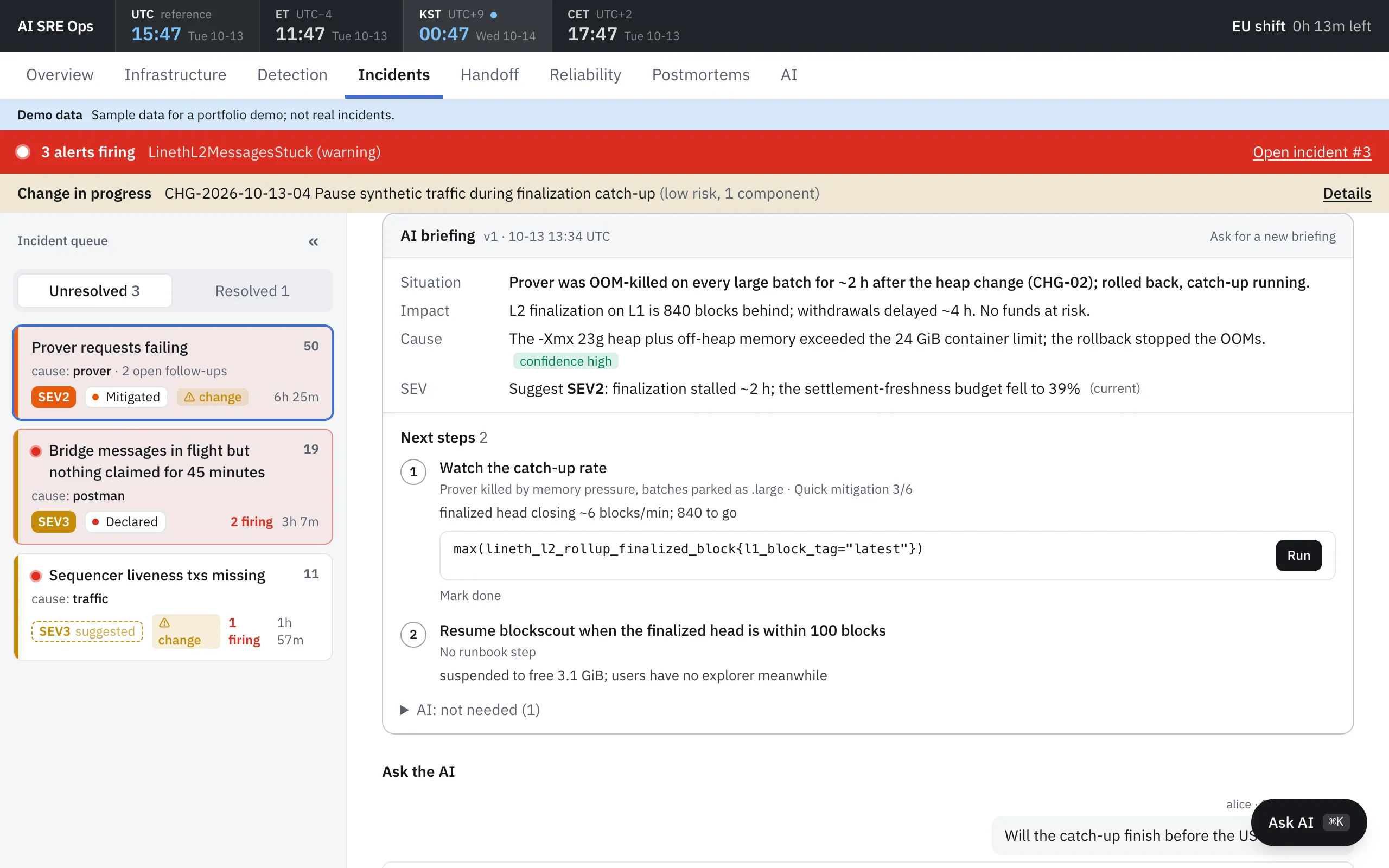This screenshot has height=868, width=1389.
Task: Select the ET UTC−4 clock
Action: (331, 26)
